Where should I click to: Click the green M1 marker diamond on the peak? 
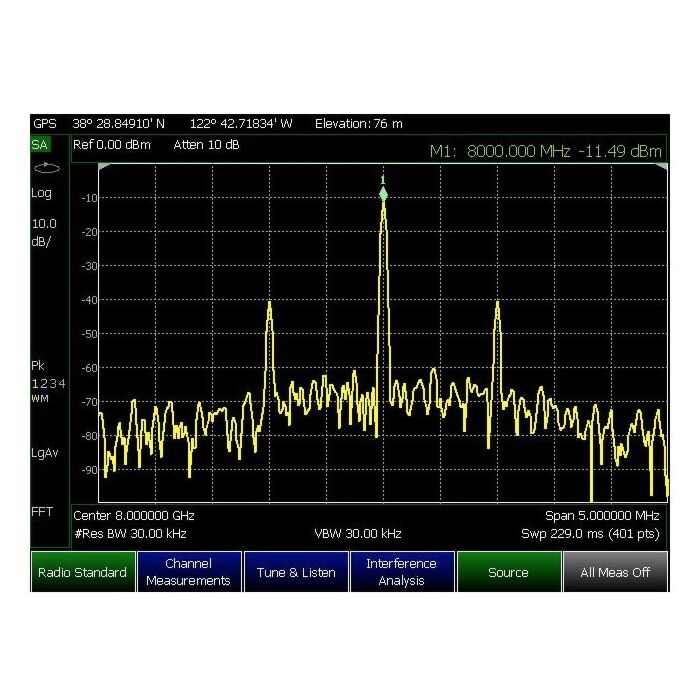pos(383,193)
